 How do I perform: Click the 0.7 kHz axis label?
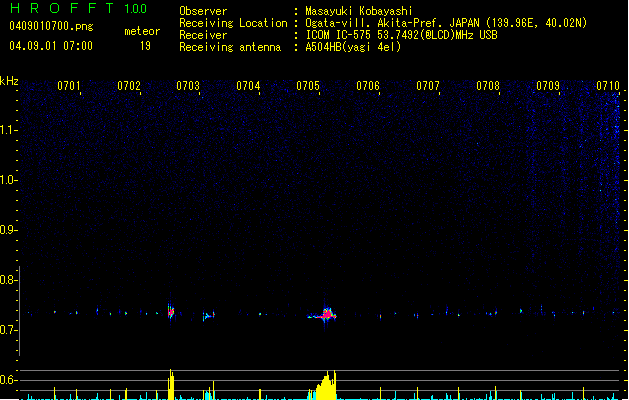(x=8, y=330)
